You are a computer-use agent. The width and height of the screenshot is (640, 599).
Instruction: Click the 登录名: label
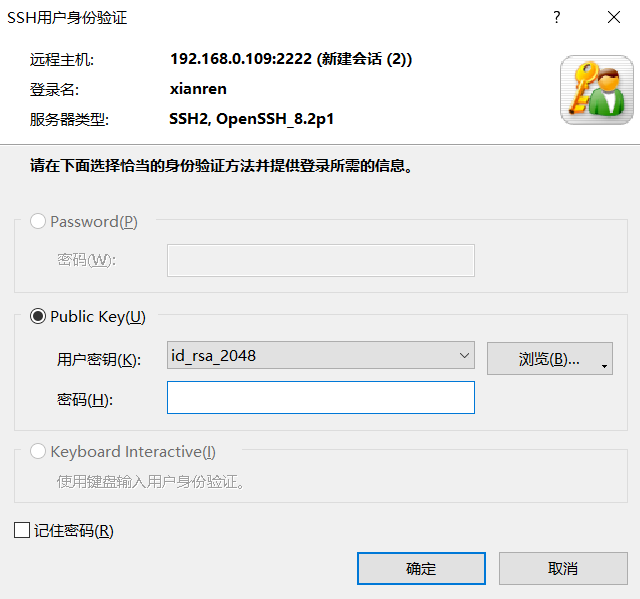[54, 89]
